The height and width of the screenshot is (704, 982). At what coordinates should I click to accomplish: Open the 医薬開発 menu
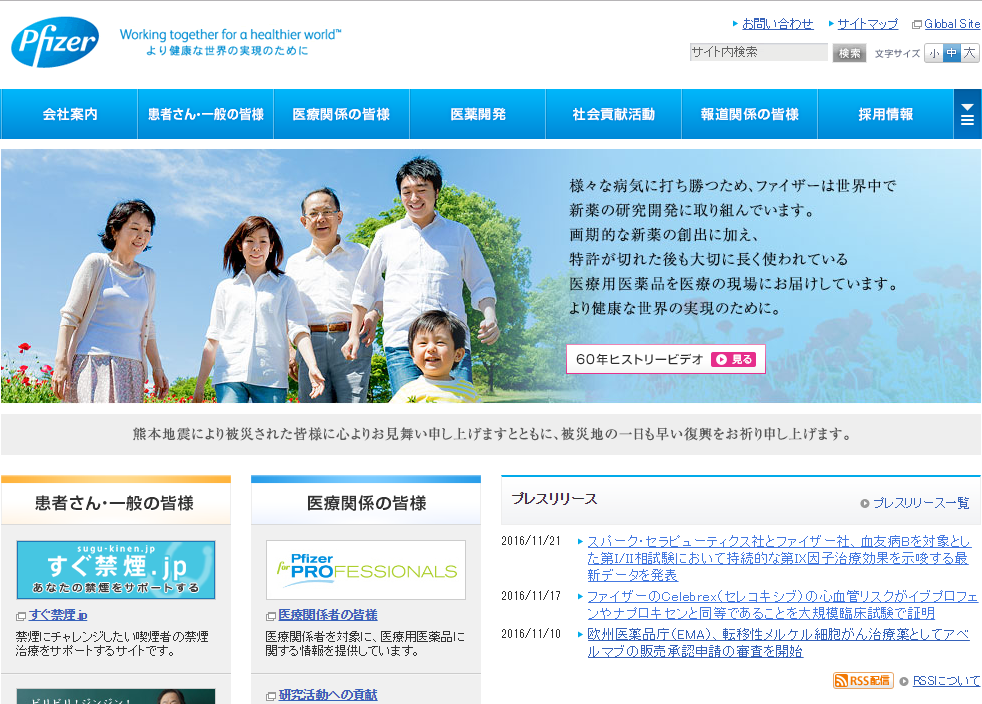coord(478,114)
